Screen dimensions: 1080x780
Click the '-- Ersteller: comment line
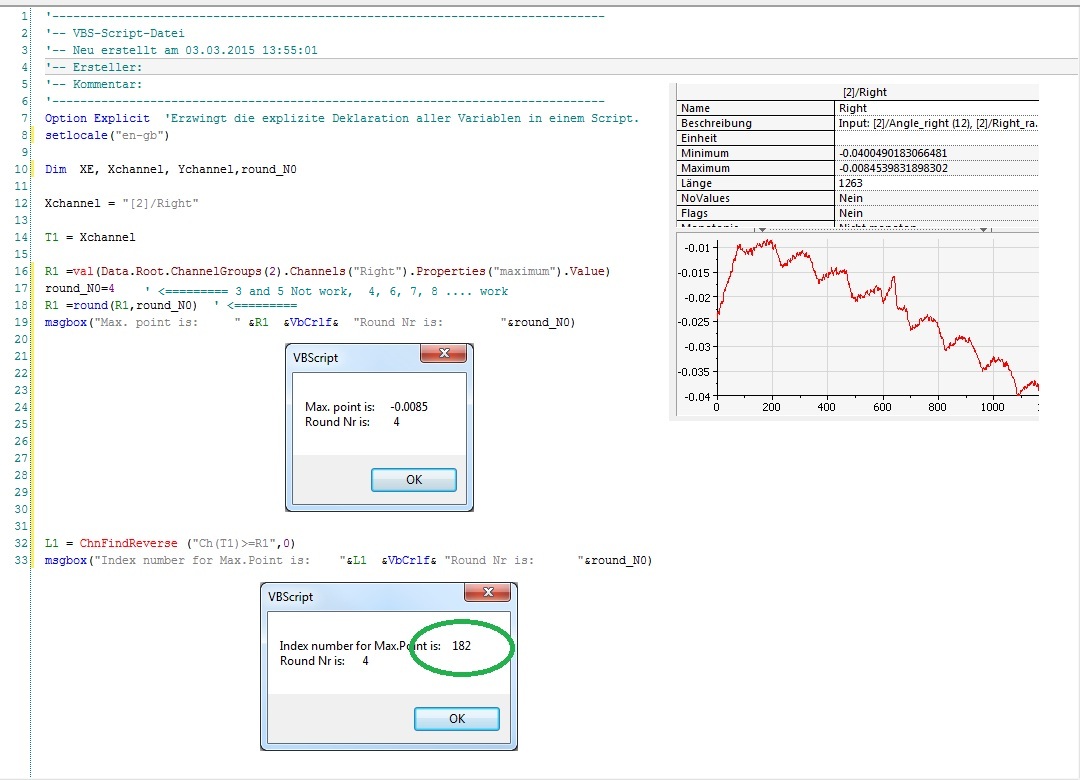(x=94, y=68)
